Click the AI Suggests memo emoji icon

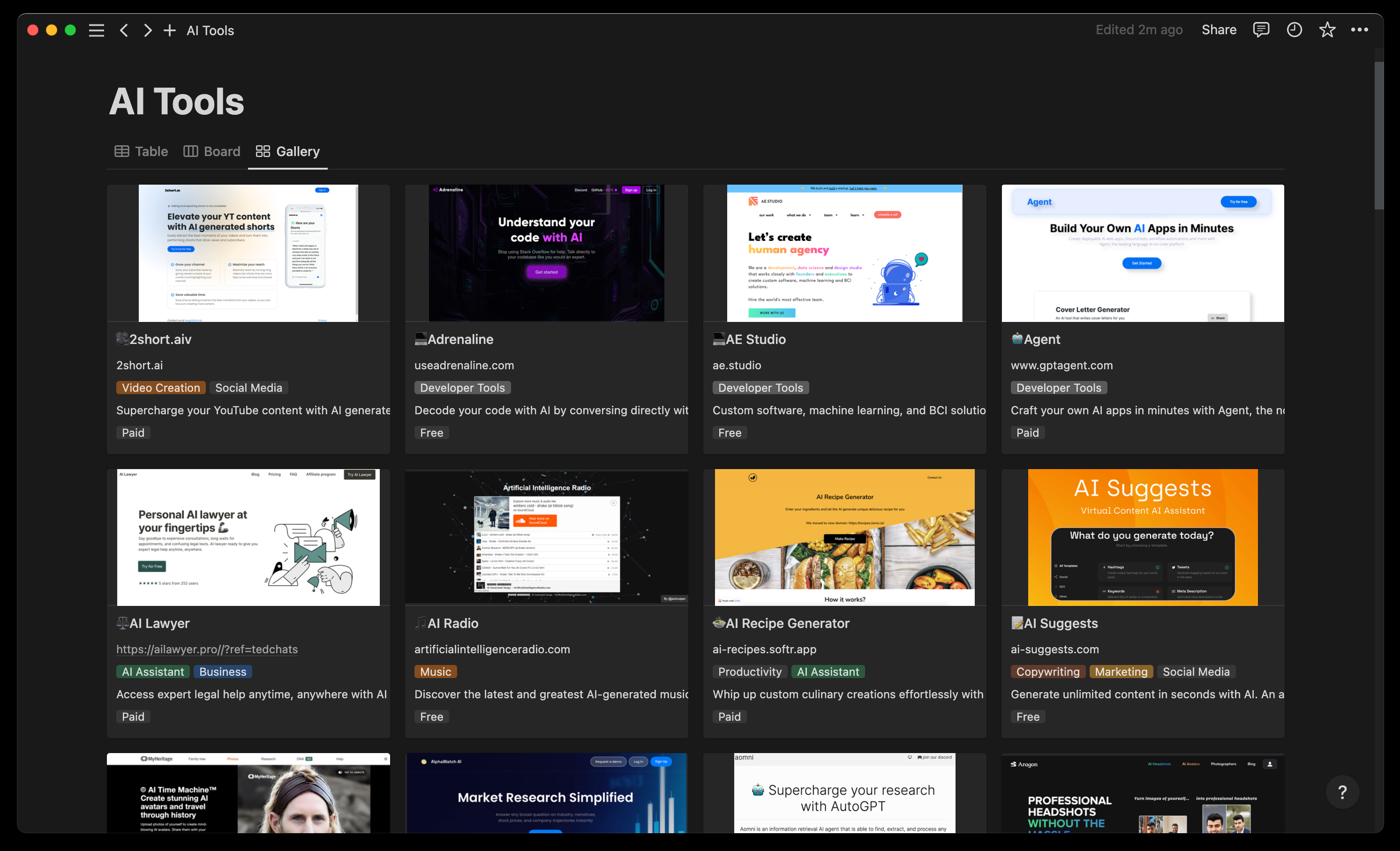click(x=1017, y=623)
